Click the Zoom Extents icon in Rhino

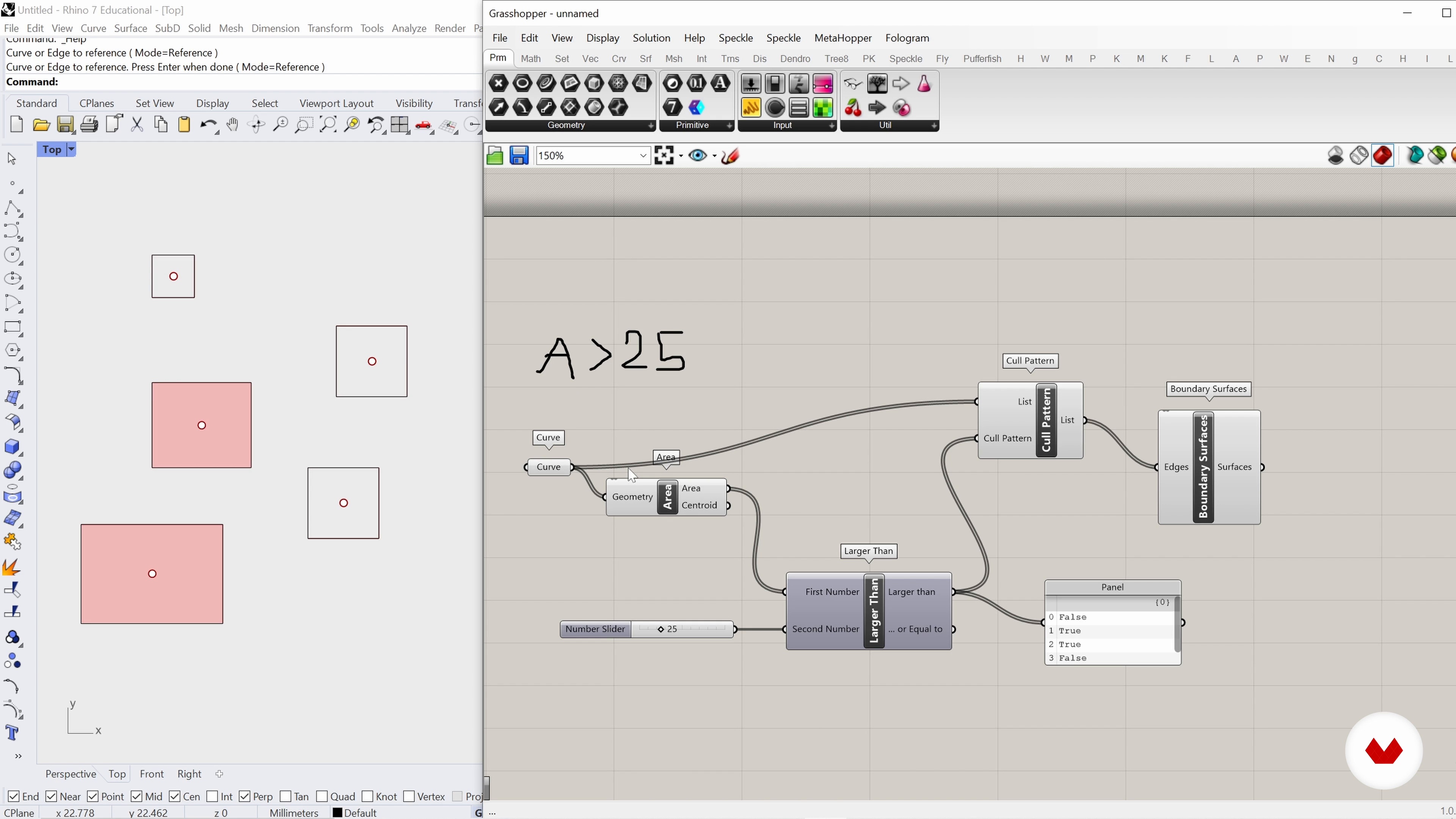328,124
